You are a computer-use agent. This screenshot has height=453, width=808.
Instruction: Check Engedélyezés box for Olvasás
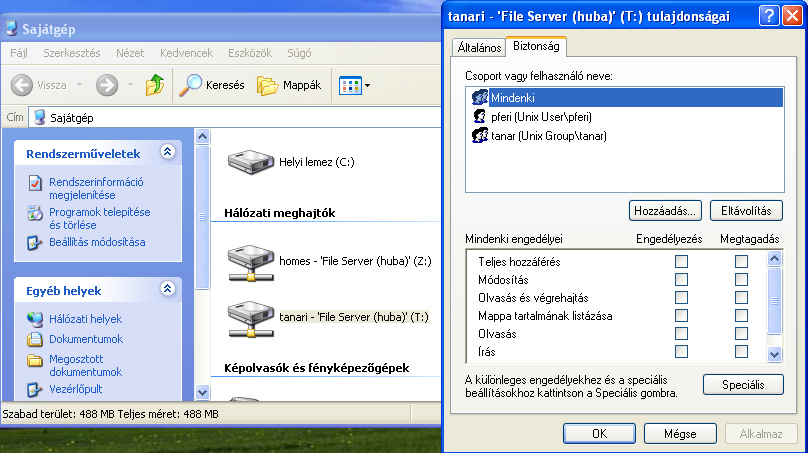pos(681,334)
